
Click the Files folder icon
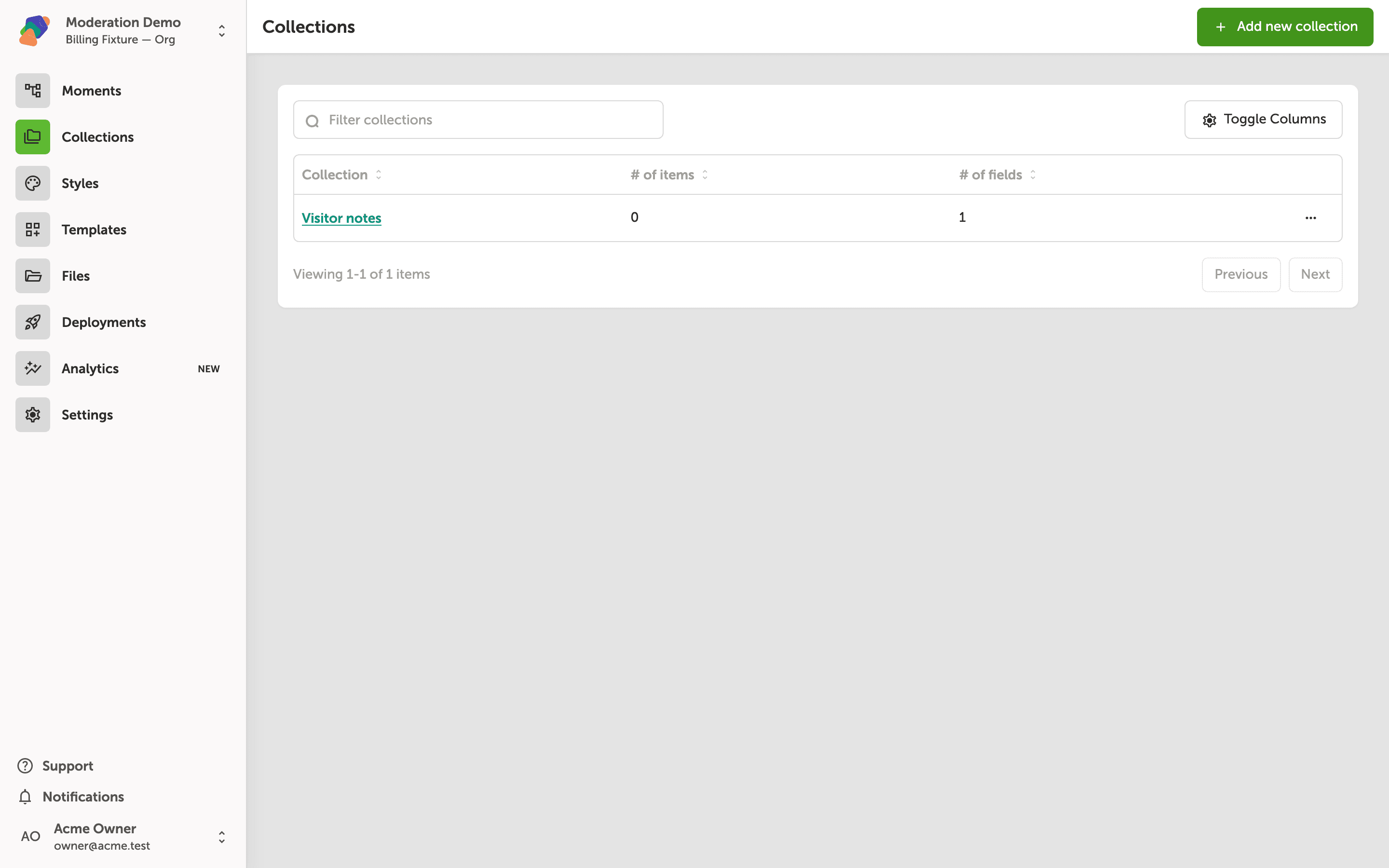(x=33, y=276)
